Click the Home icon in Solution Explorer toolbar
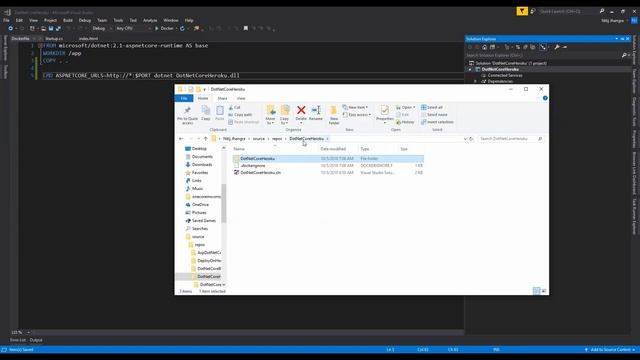640x360 pixels. (484, 47)
